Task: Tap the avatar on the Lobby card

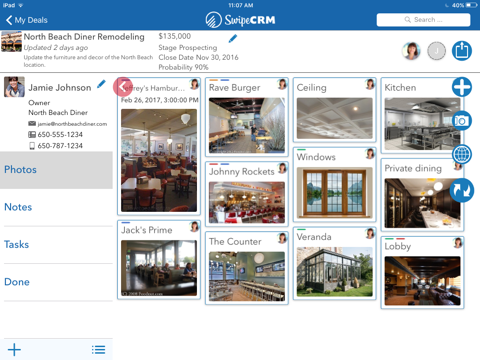Action: pyautogui.click(x=458, y=243)
